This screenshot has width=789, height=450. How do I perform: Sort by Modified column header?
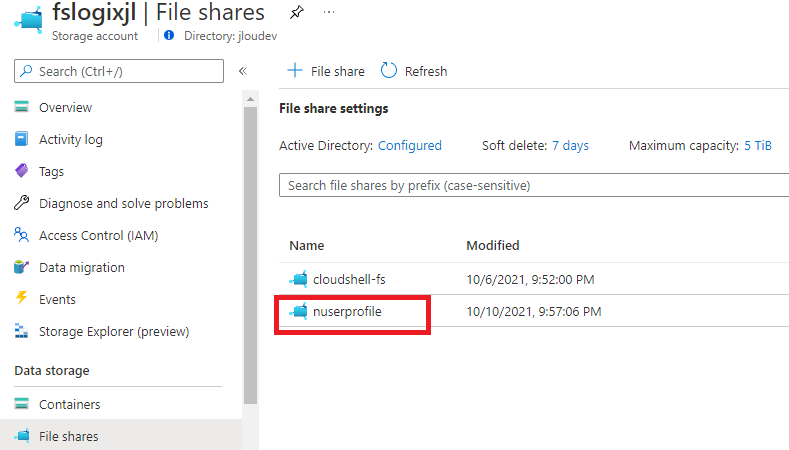point(493,246)
